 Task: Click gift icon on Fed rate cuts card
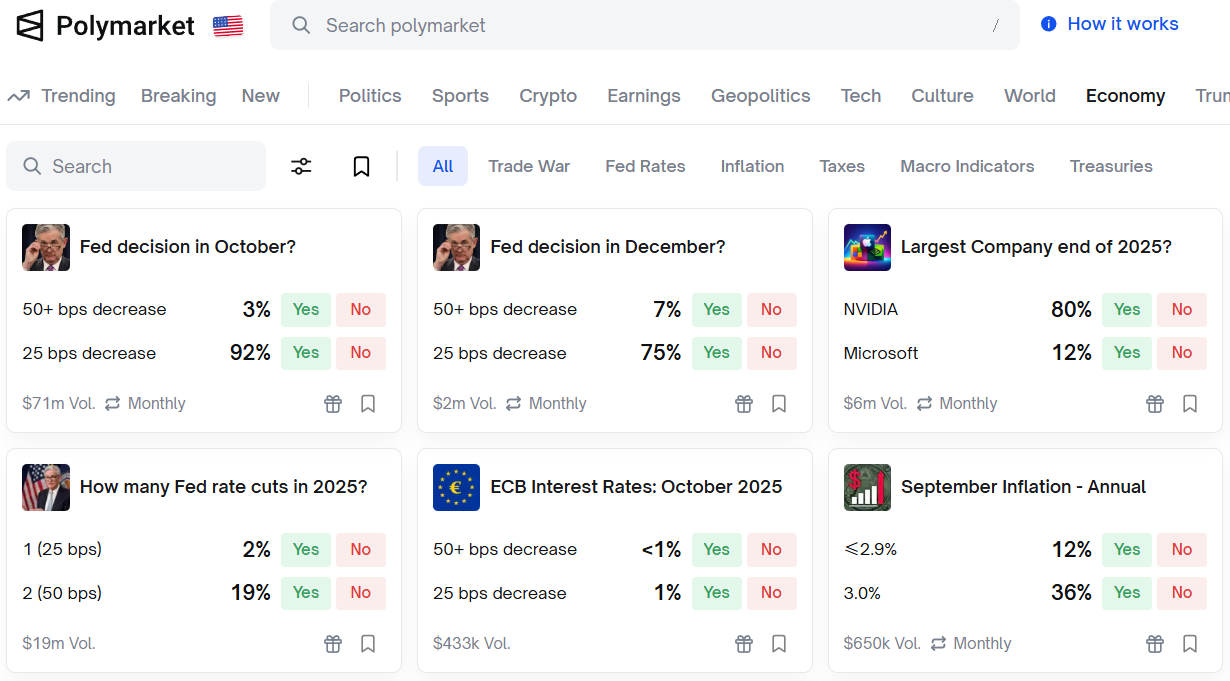(x=333, y=644)
